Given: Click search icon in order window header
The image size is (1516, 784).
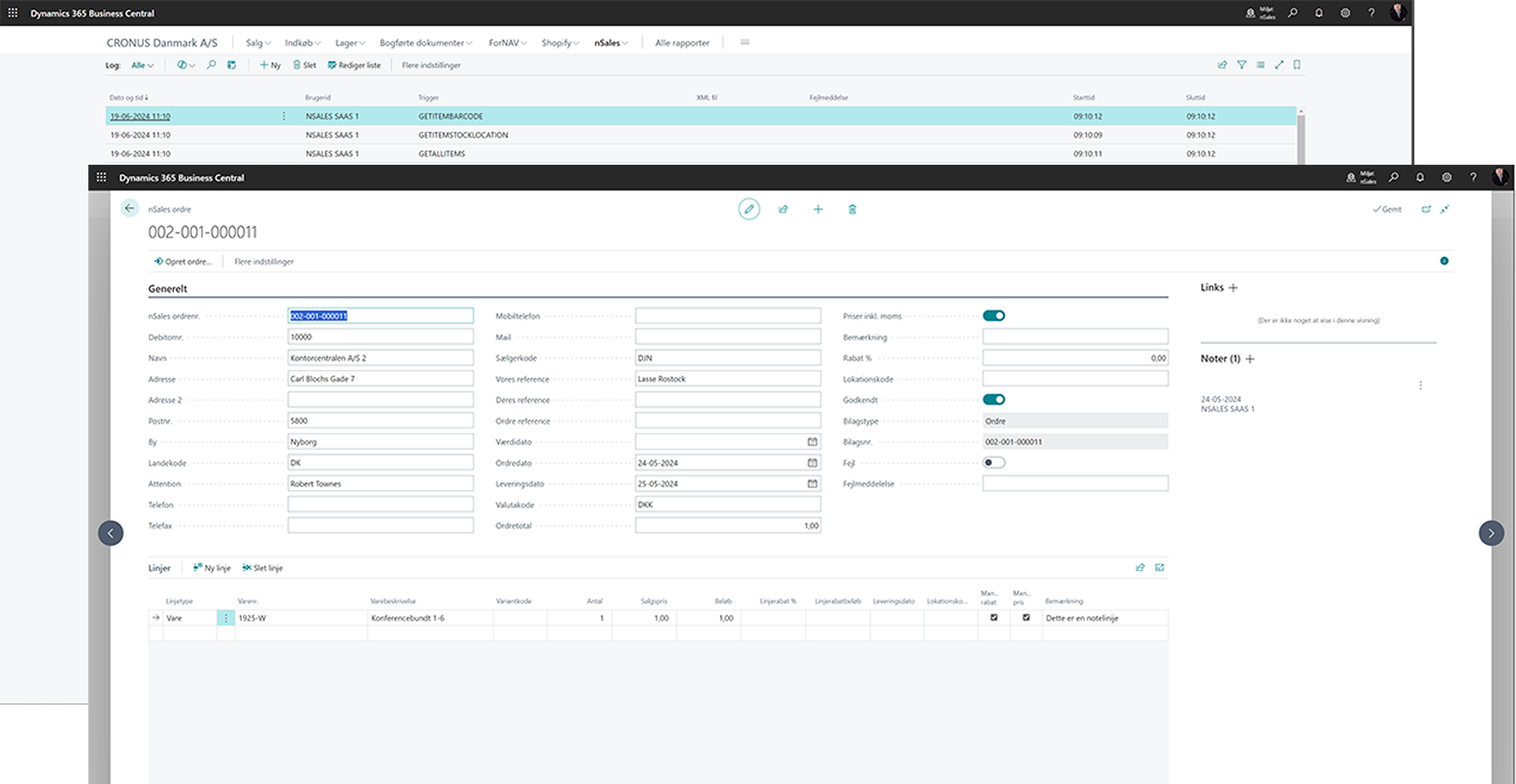Looking at the screenshot, I should (x=1394, y=177).
